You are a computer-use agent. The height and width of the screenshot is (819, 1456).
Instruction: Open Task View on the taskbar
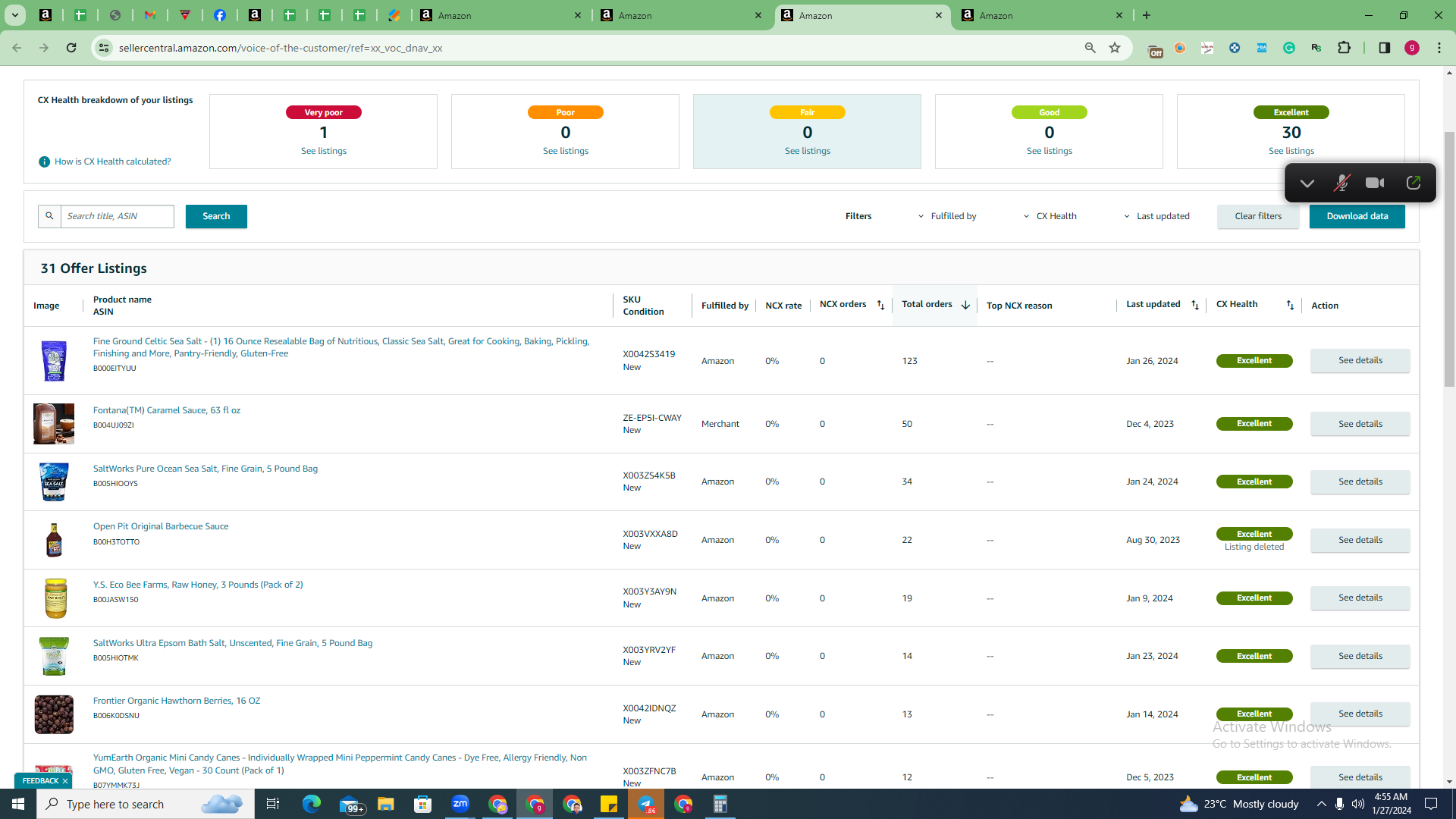[x=273, y=804]
